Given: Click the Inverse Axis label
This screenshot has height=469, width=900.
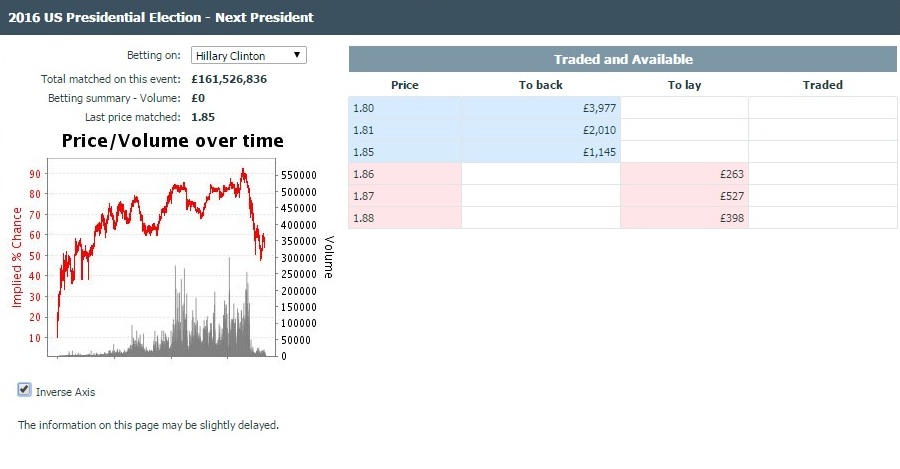Looking at the screenshot, I should 65,392.
